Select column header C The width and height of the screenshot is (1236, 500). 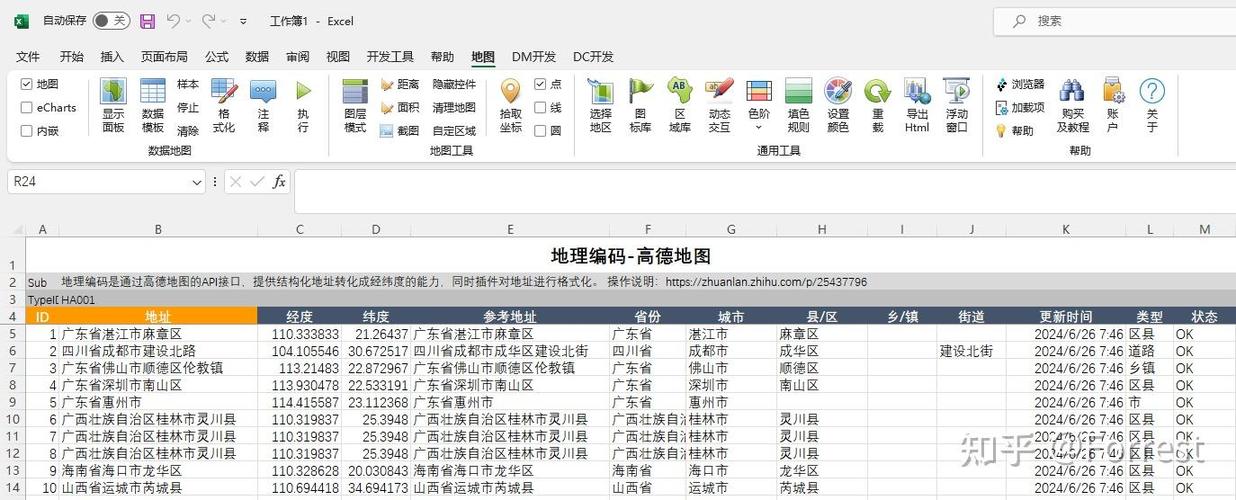[300, 230]
